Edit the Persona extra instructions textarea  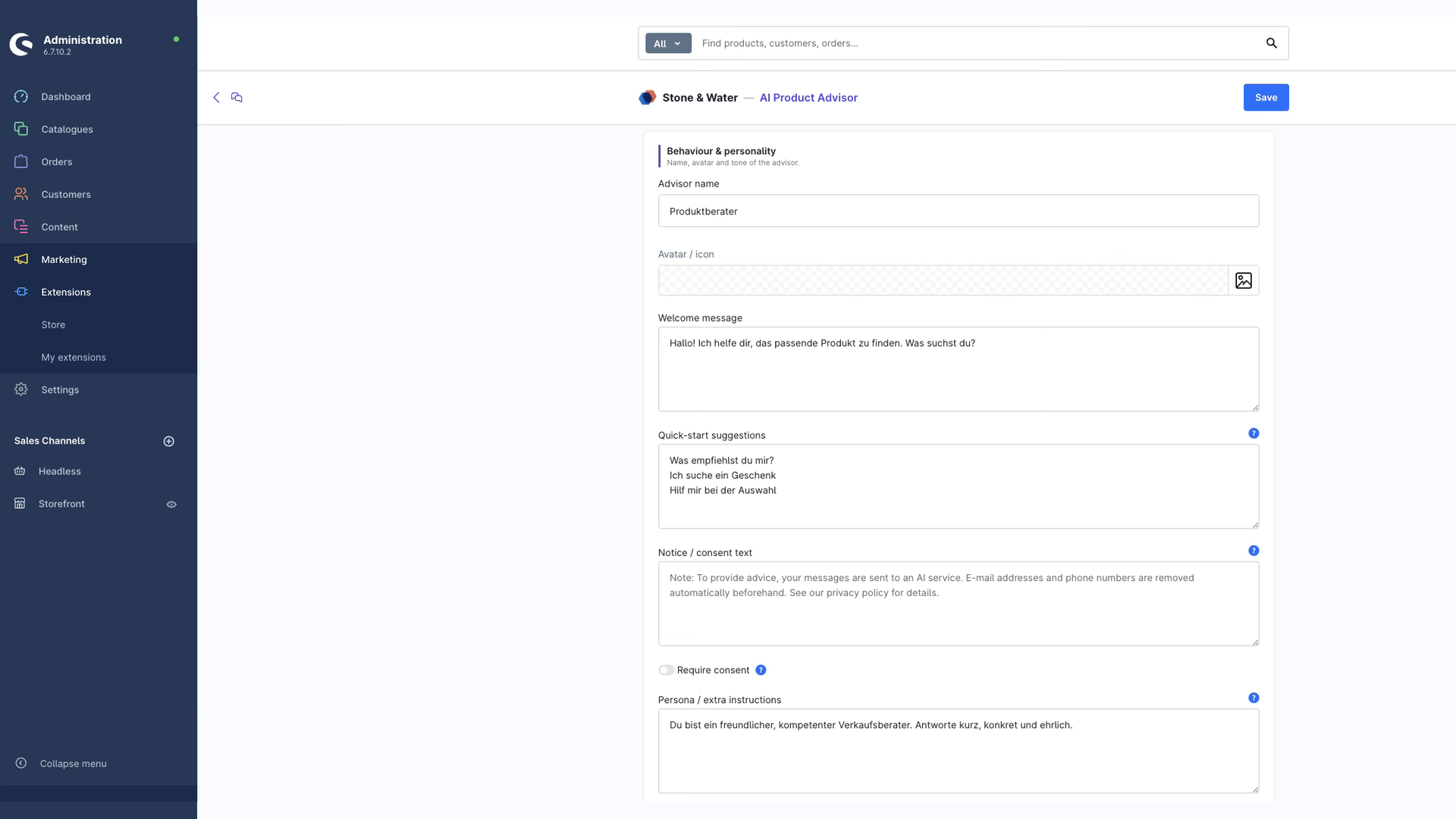(959, 752)
